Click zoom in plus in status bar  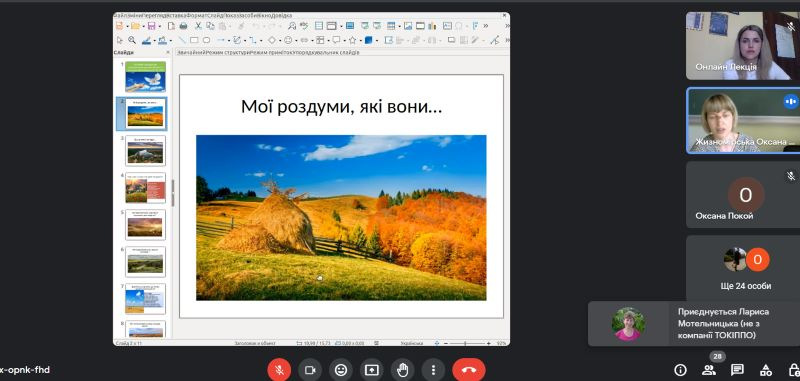click(x=489, y=343)
